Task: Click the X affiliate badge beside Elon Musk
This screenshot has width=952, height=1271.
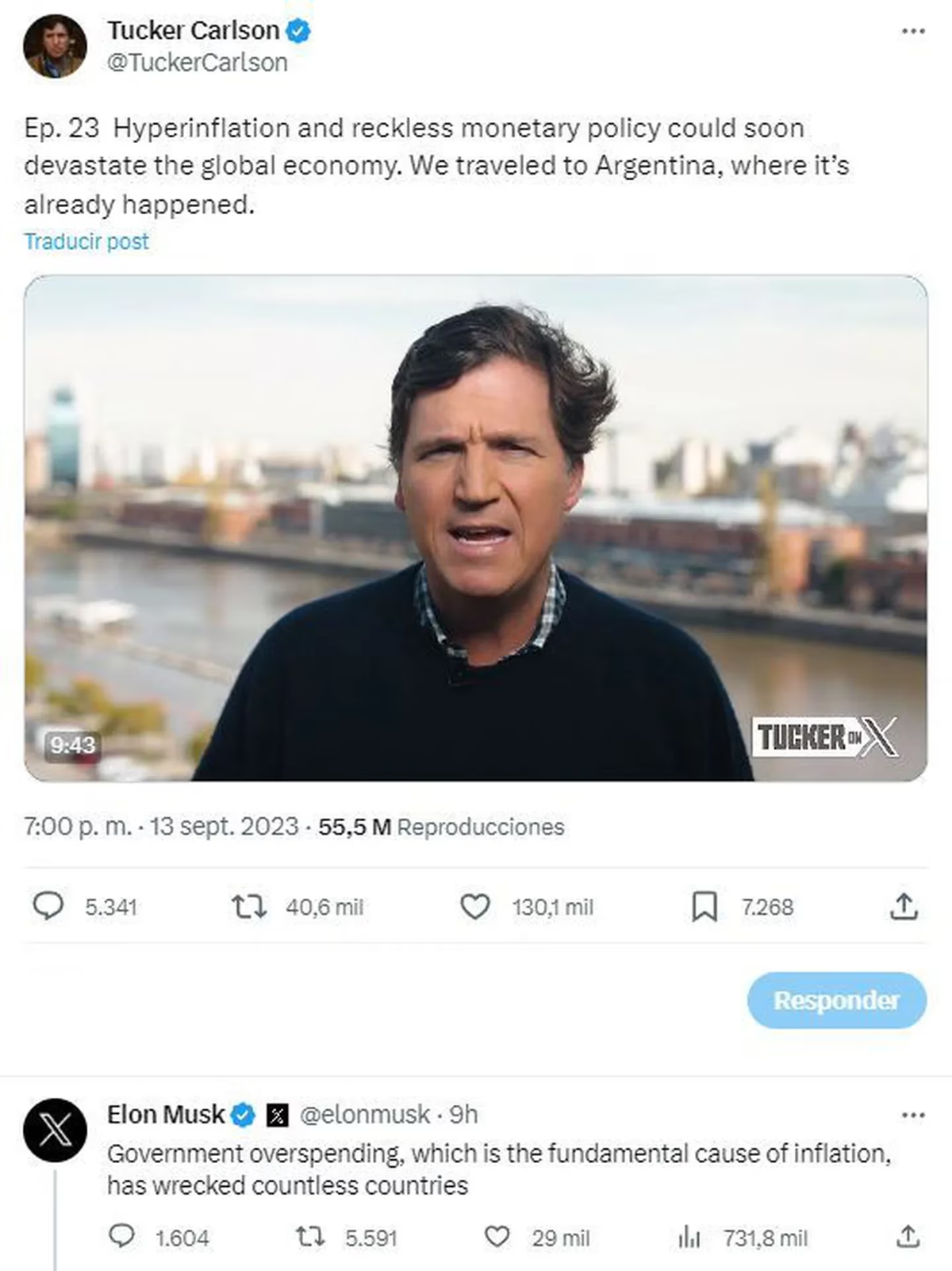Action: tap(276, 1115)
